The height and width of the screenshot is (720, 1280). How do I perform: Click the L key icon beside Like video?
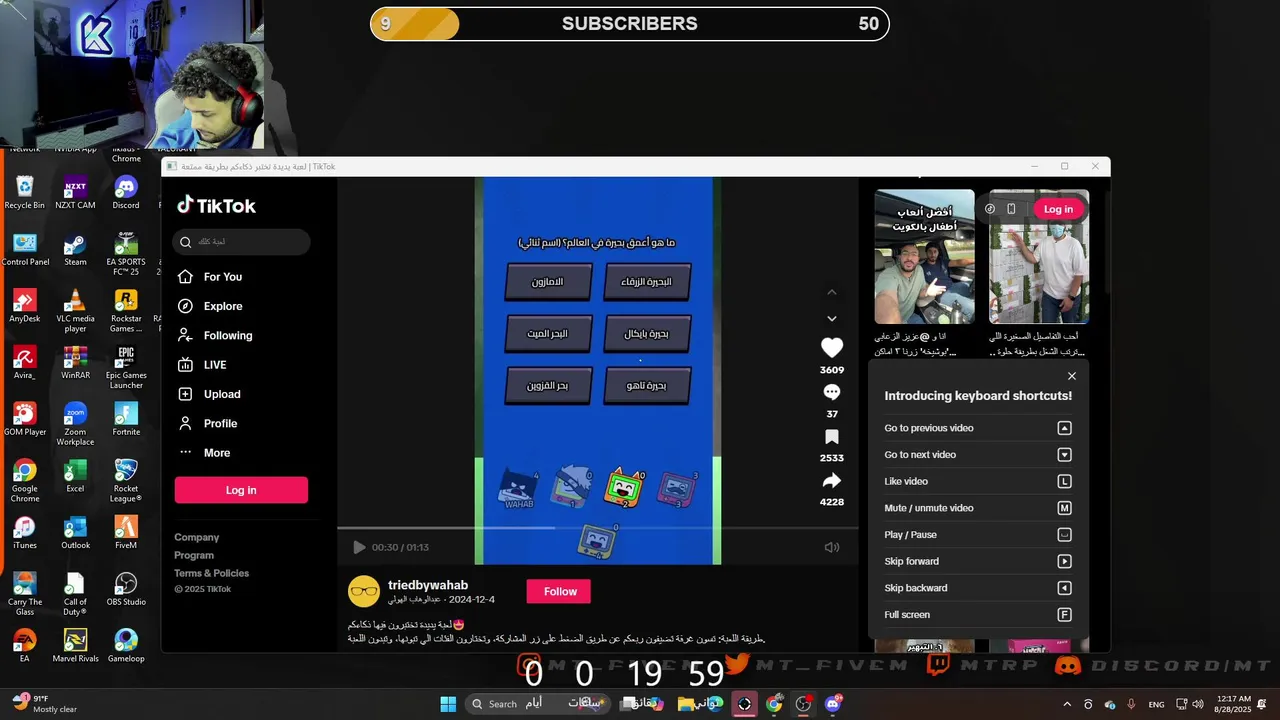coord(1065,481)
